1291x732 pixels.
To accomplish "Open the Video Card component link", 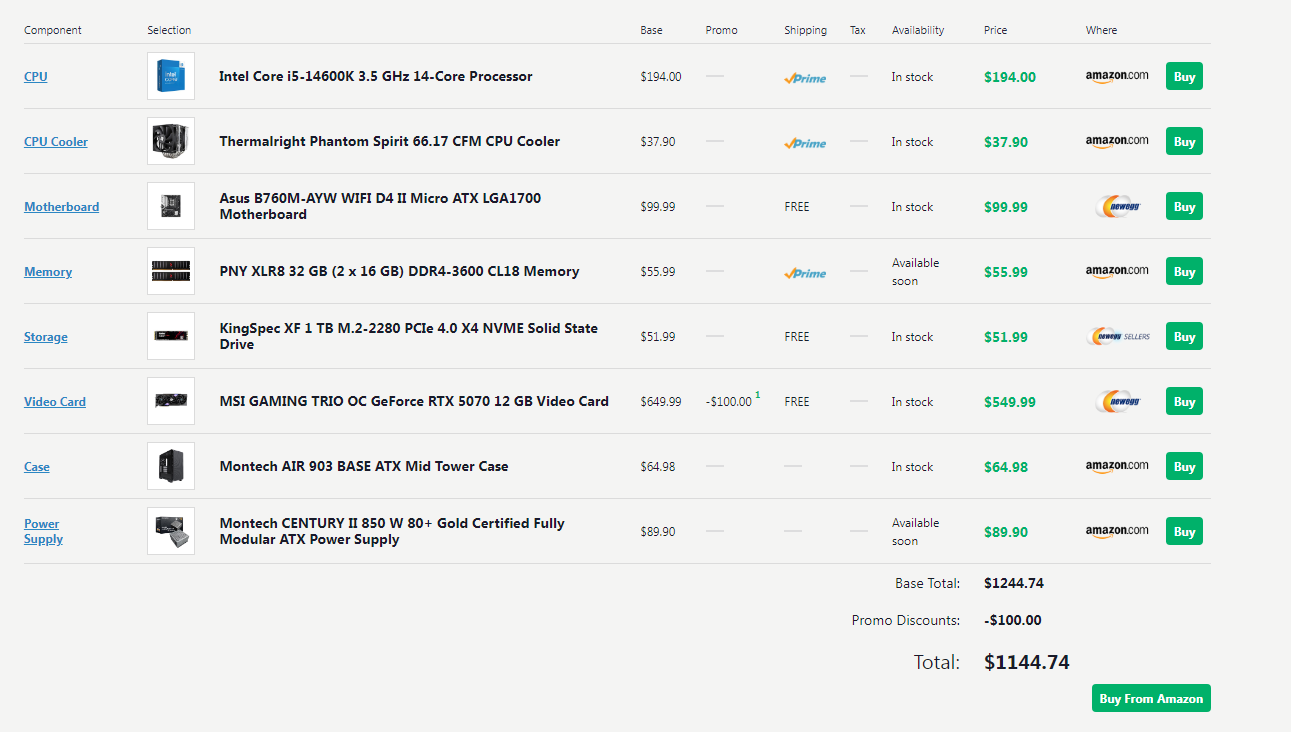I will (55, 402).
